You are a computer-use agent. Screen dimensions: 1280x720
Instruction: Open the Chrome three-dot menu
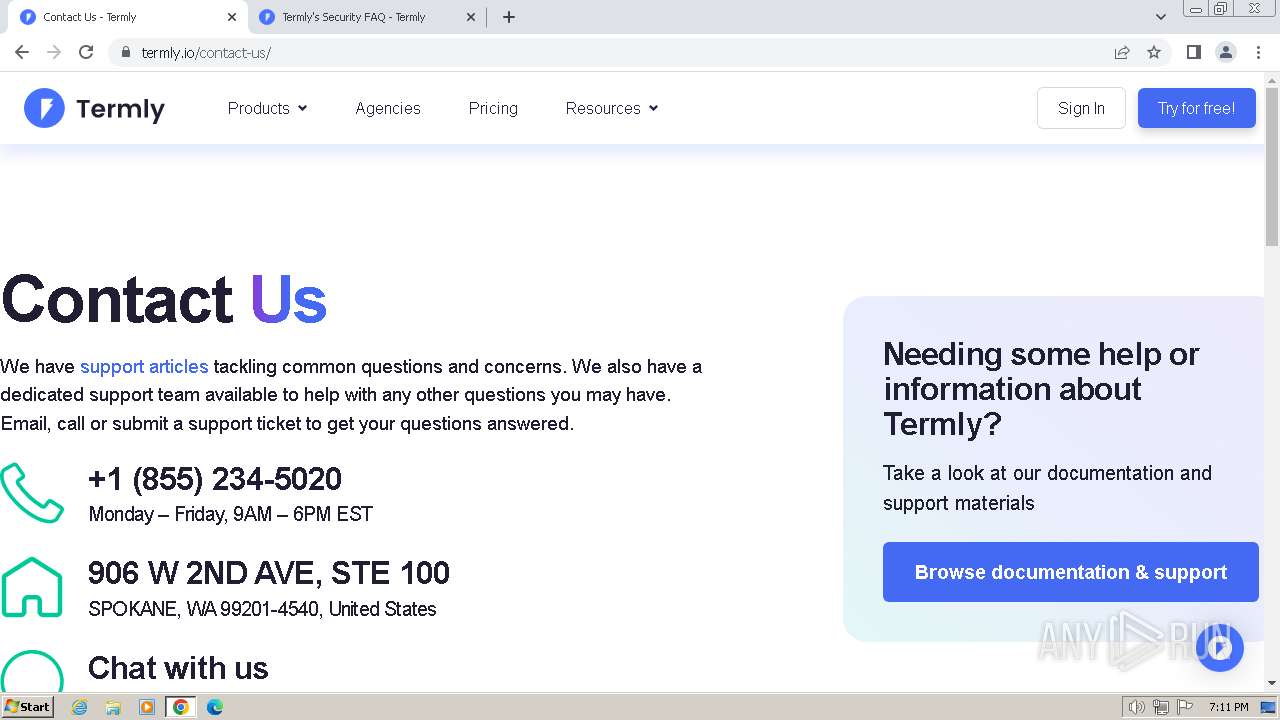click(x=1258, y=52)
